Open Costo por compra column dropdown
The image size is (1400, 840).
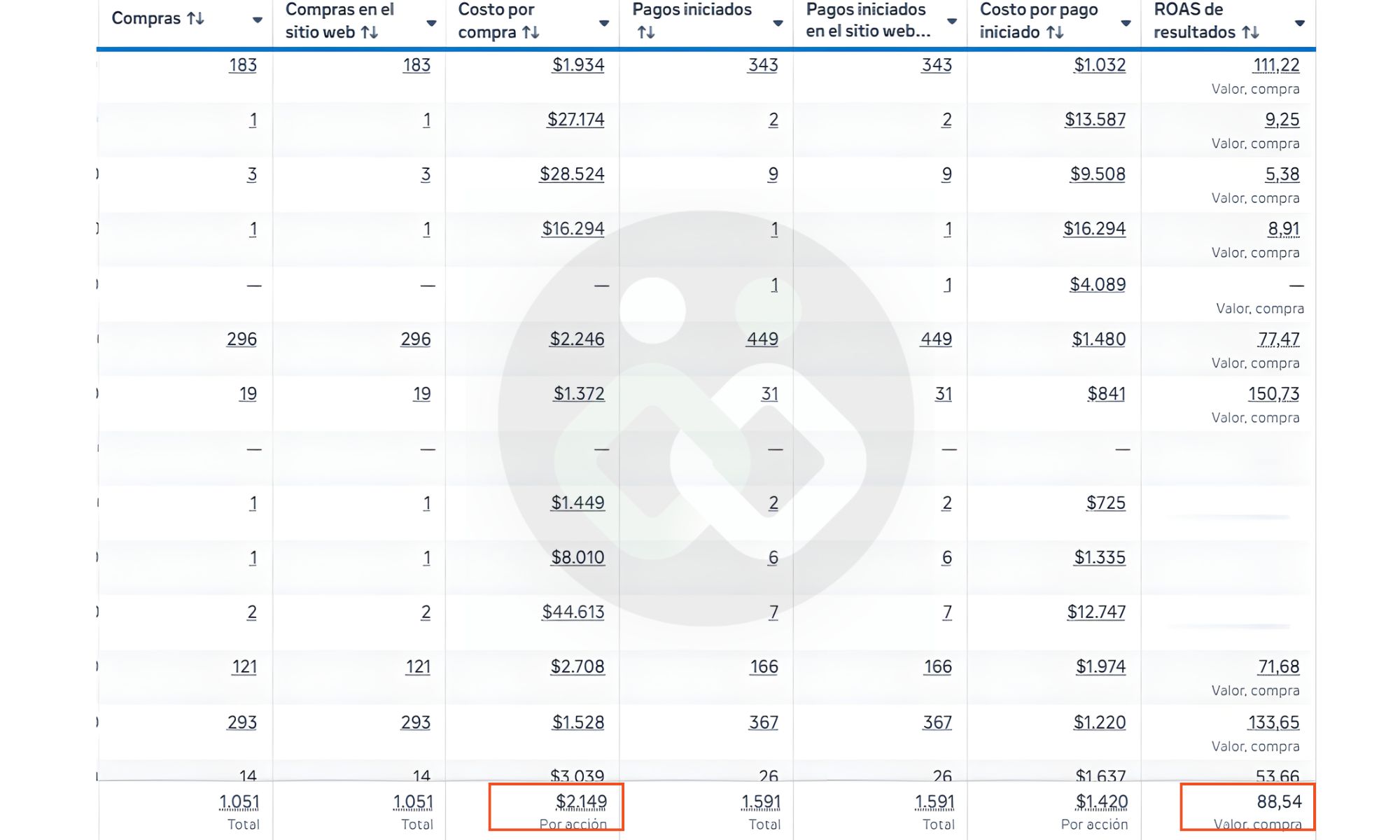click(604, 23)
